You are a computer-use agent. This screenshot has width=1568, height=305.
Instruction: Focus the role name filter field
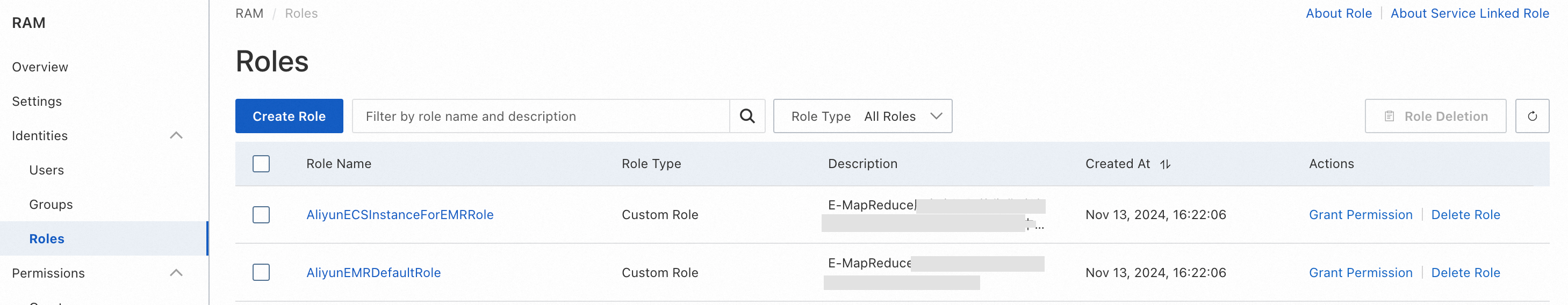pos(541,117)
